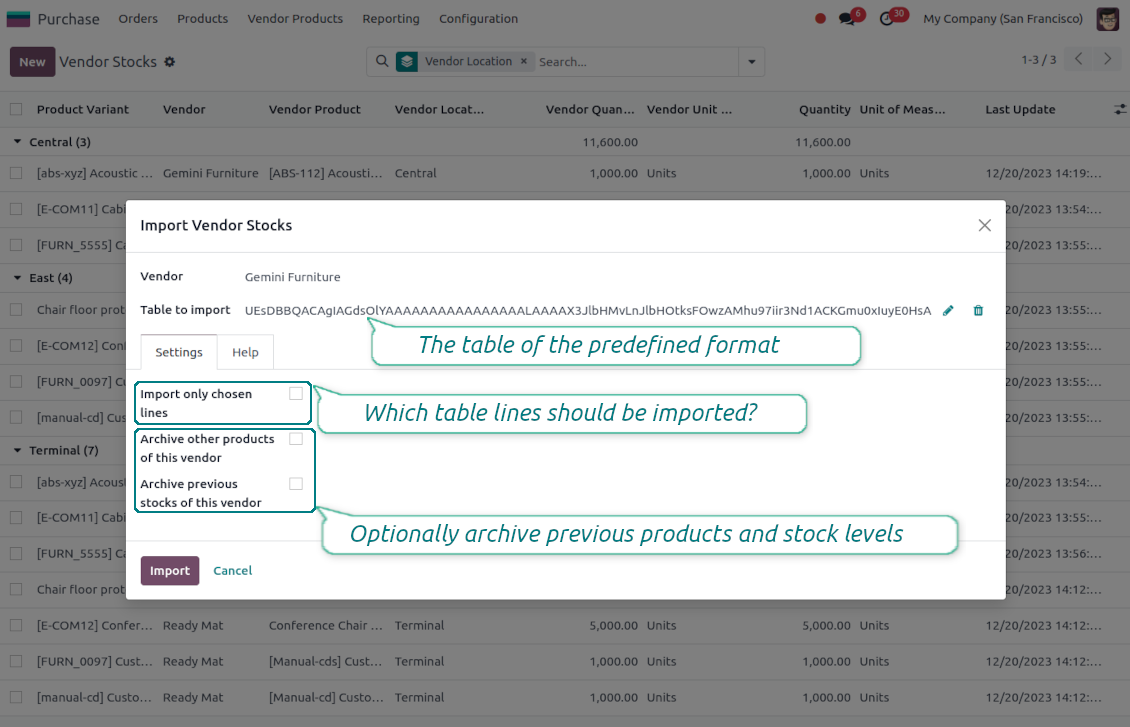The width and height of the screenshot is (1130, 727).
Task: Toggle the select-all header checkbox
Action: [x=16, y=110]
